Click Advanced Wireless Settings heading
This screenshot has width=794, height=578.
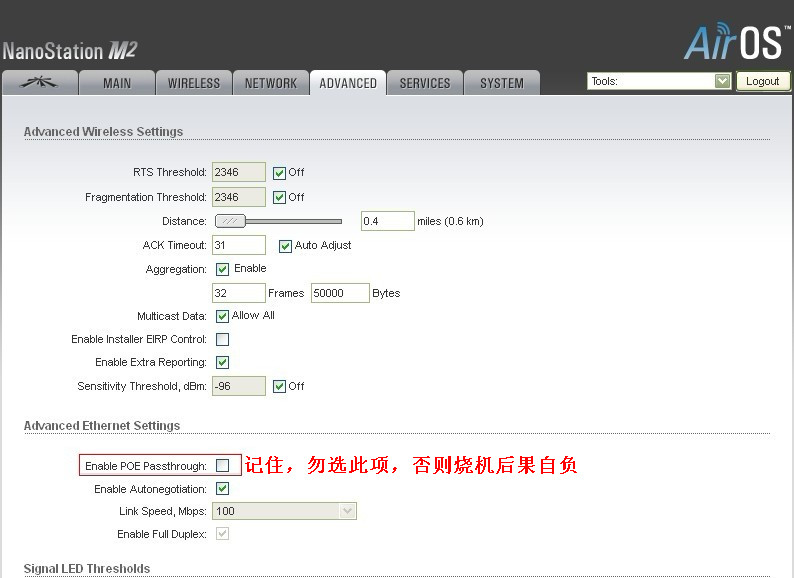[103, 132]
